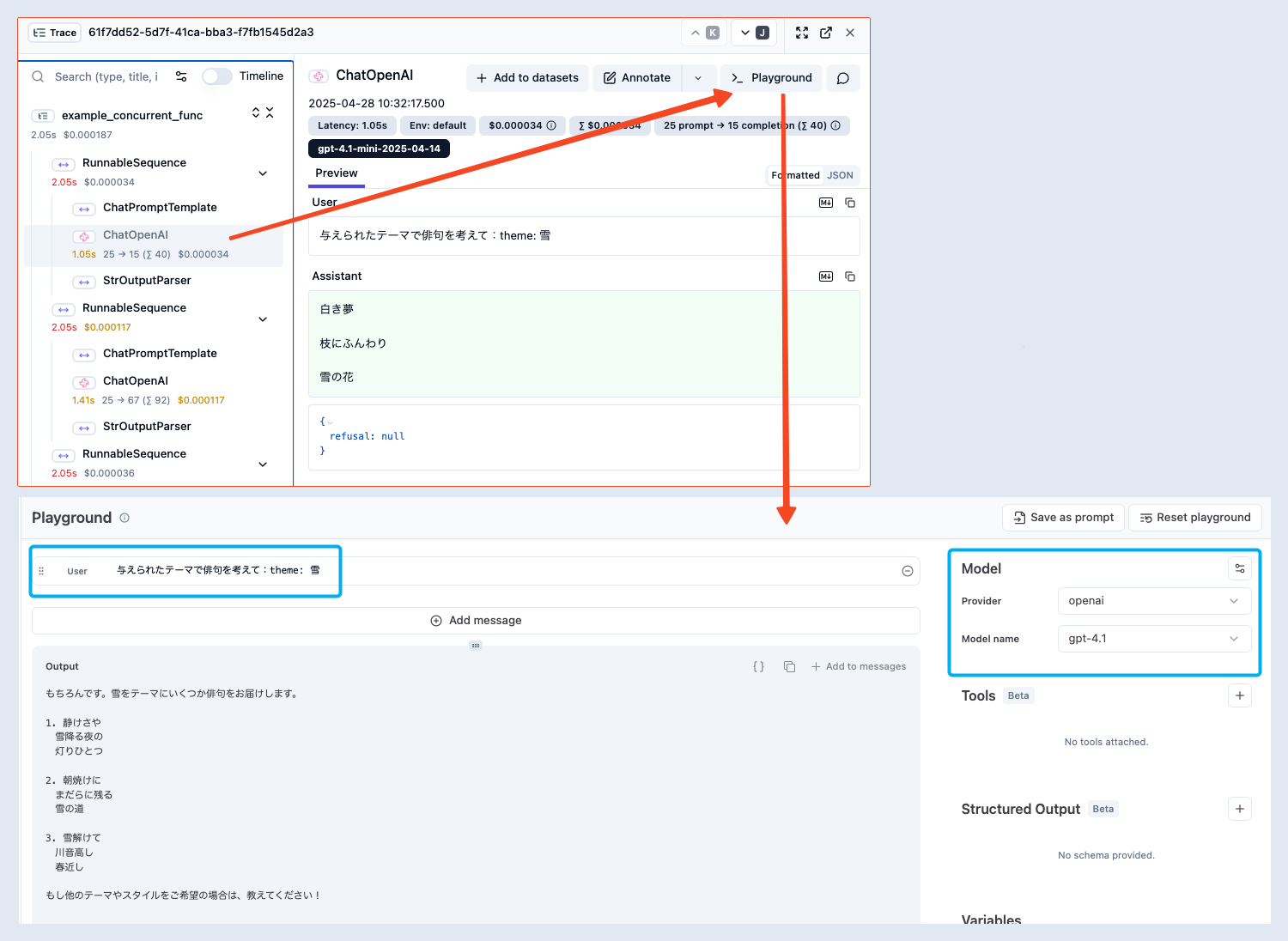
Task: Open Model name dropdown showing gpt-4.1
Action: [1154, 639]
